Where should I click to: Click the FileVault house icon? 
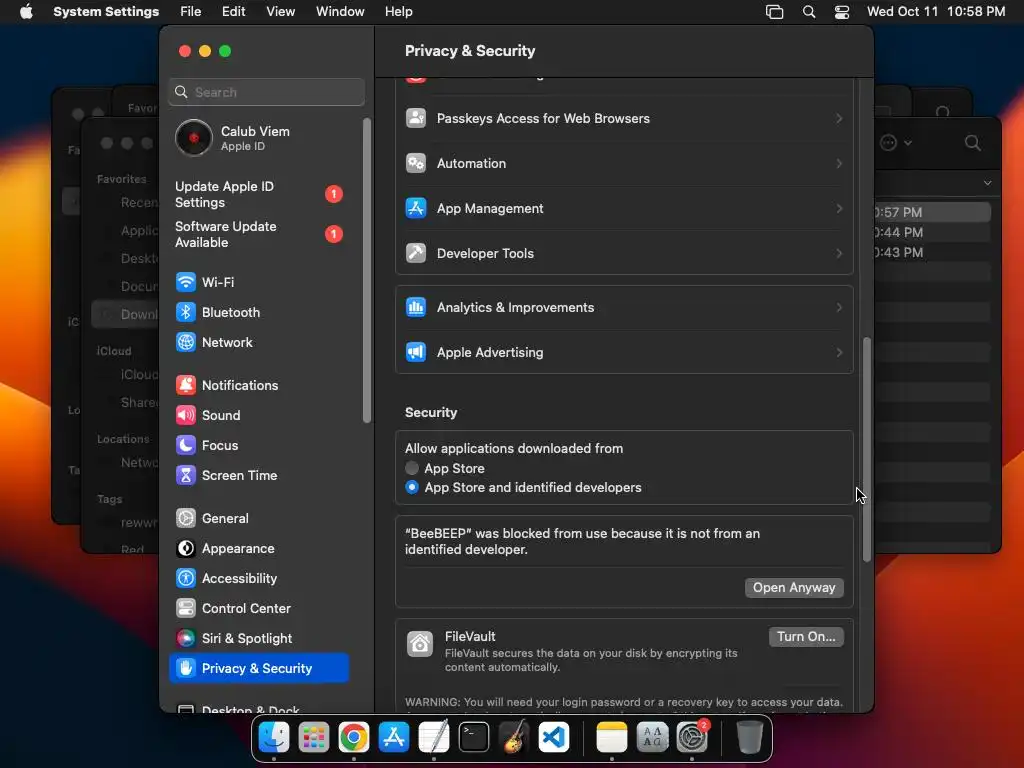pyautogui.click(x=419, y=644)
